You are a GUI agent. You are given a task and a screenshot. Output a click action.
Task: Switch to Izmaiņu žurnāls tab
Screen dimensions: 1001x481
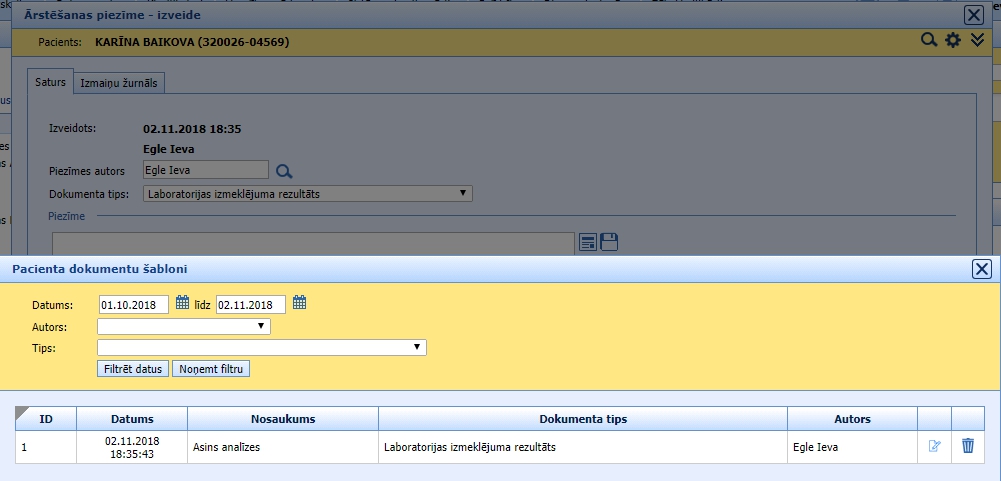point(121,83)
